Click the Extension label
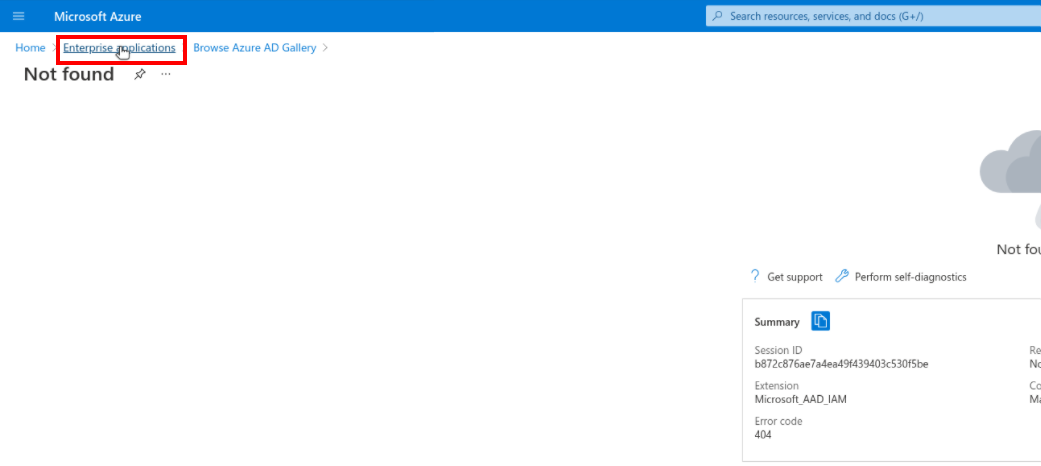1041x466 pixels. pyautogui.click(x=777, y=386)
